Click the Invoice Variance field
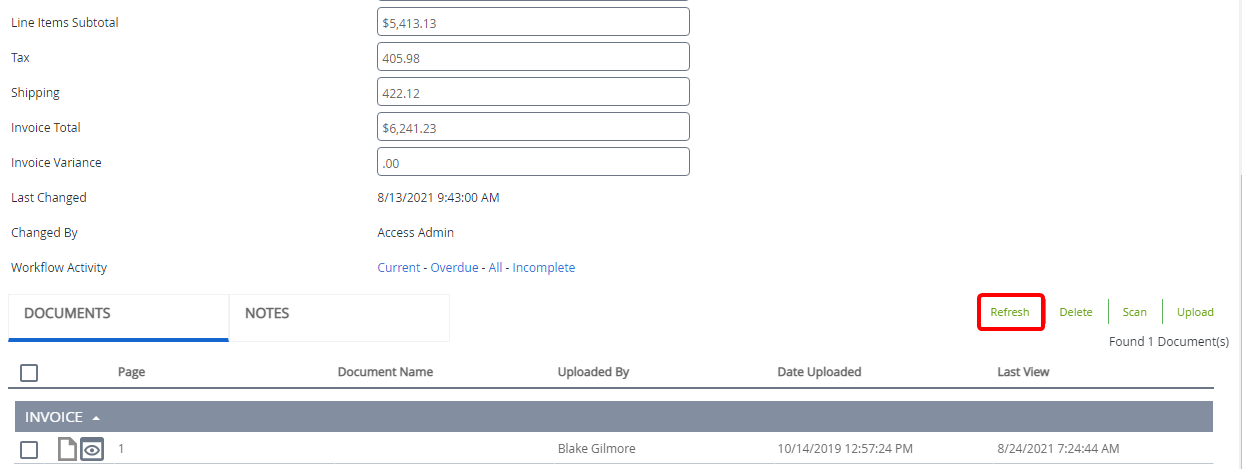Viewport: 1242px width, 473px height. (x=533, y=162)
